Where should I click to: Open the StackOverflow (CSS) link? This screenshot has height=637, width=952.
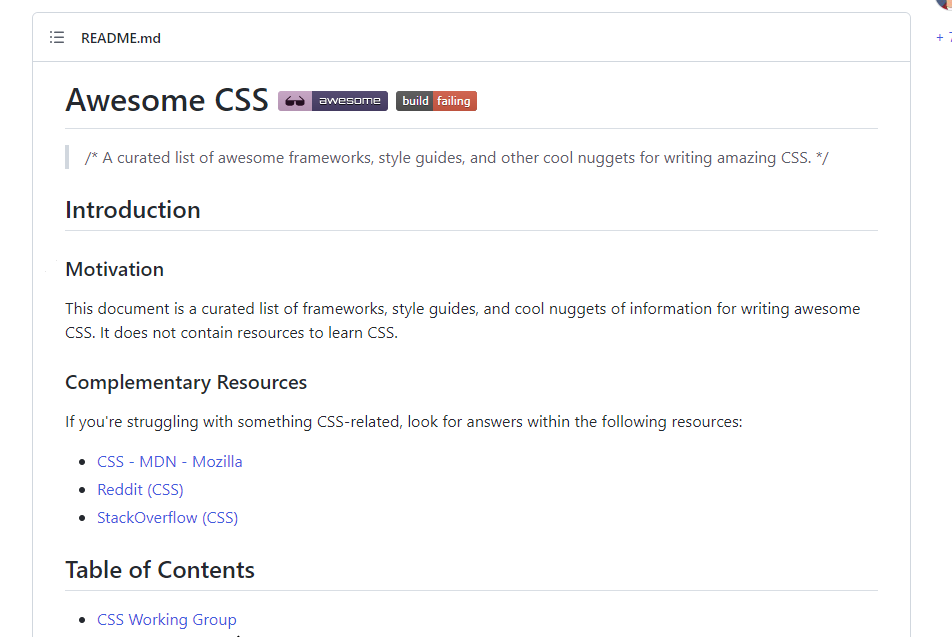pyautogui.click(x=168, y=517)
